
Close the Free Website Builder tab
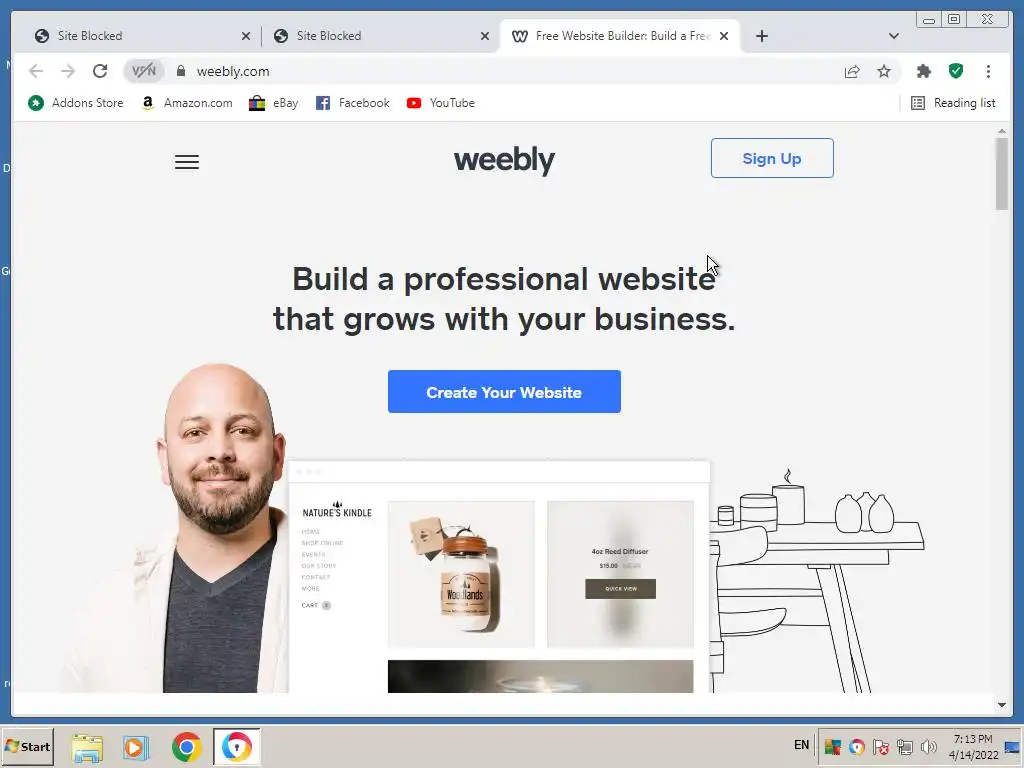pyautogui.click(x=724, y=36)
